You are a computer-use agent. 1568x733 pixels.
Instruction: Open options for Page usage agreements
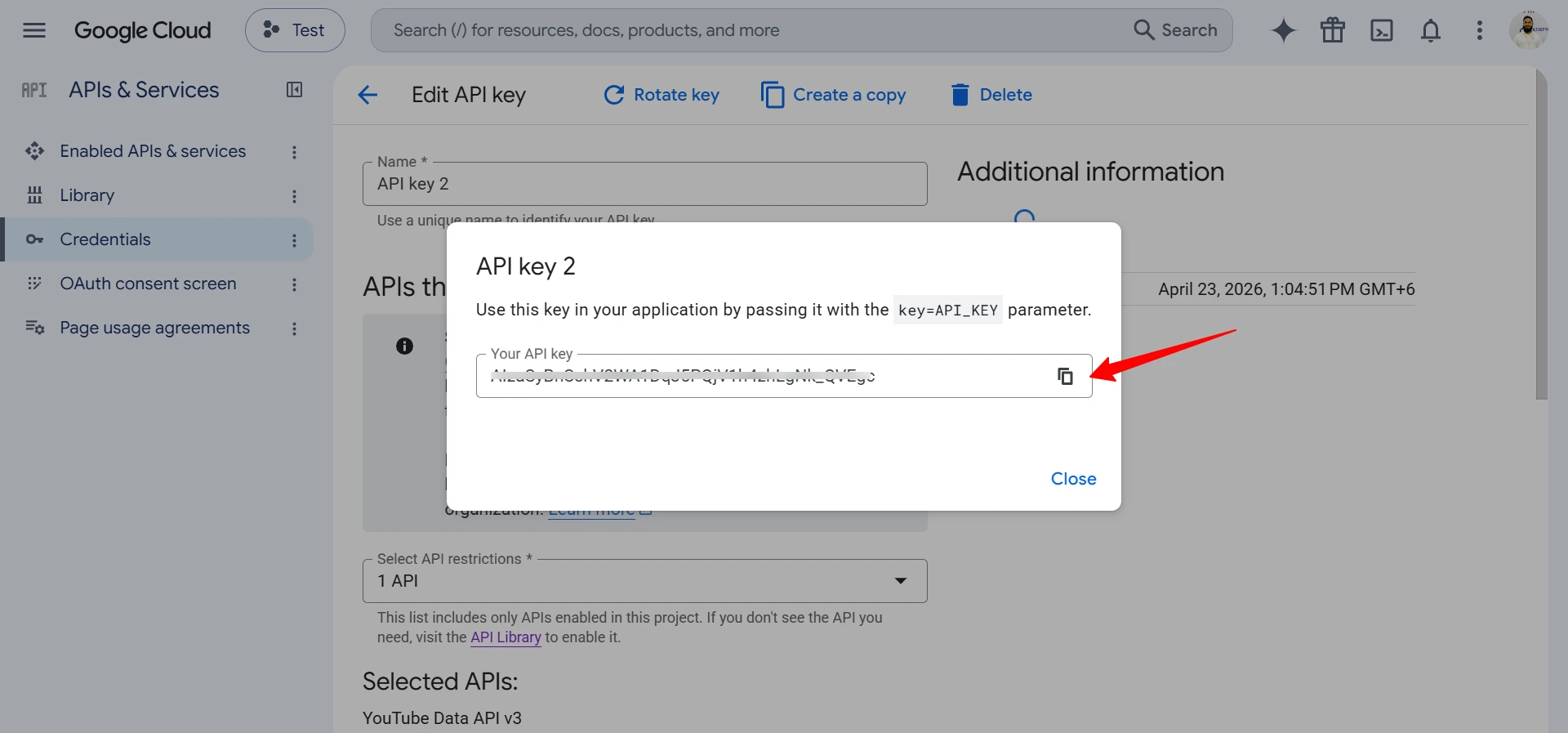point(294,329)
